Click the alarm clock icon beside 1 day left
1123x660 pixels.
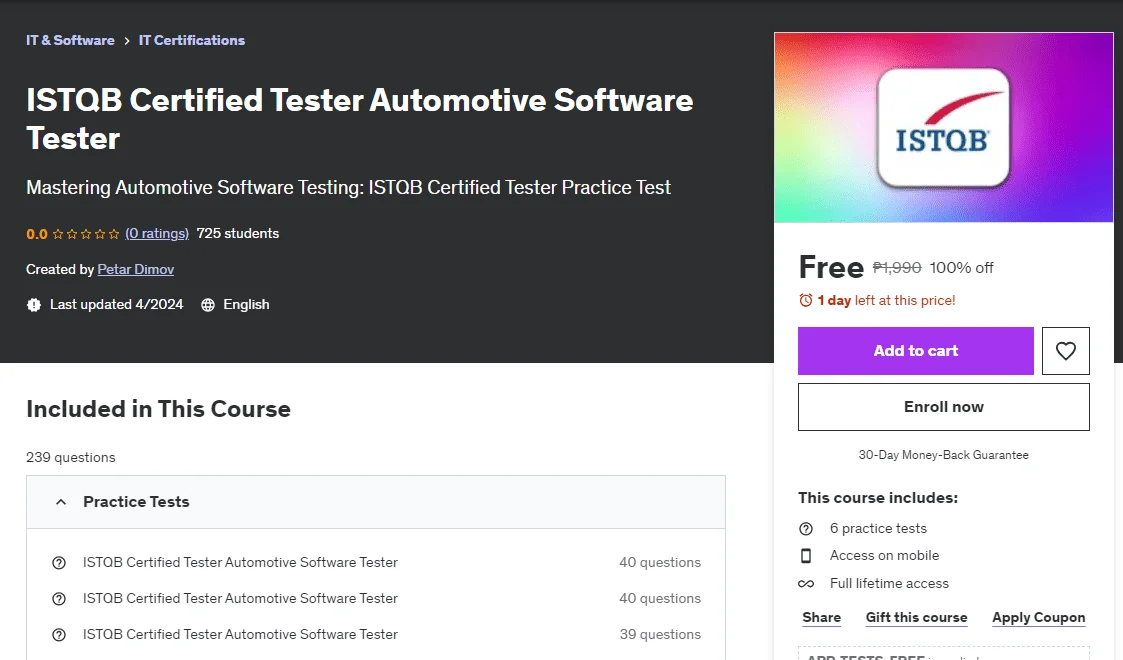[x=806, y=301]
